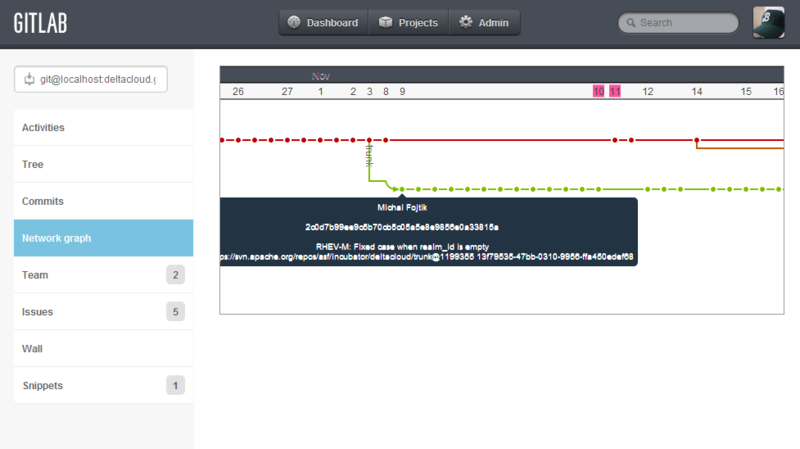Open the Commits sidebar item

(x=104, y=201)
